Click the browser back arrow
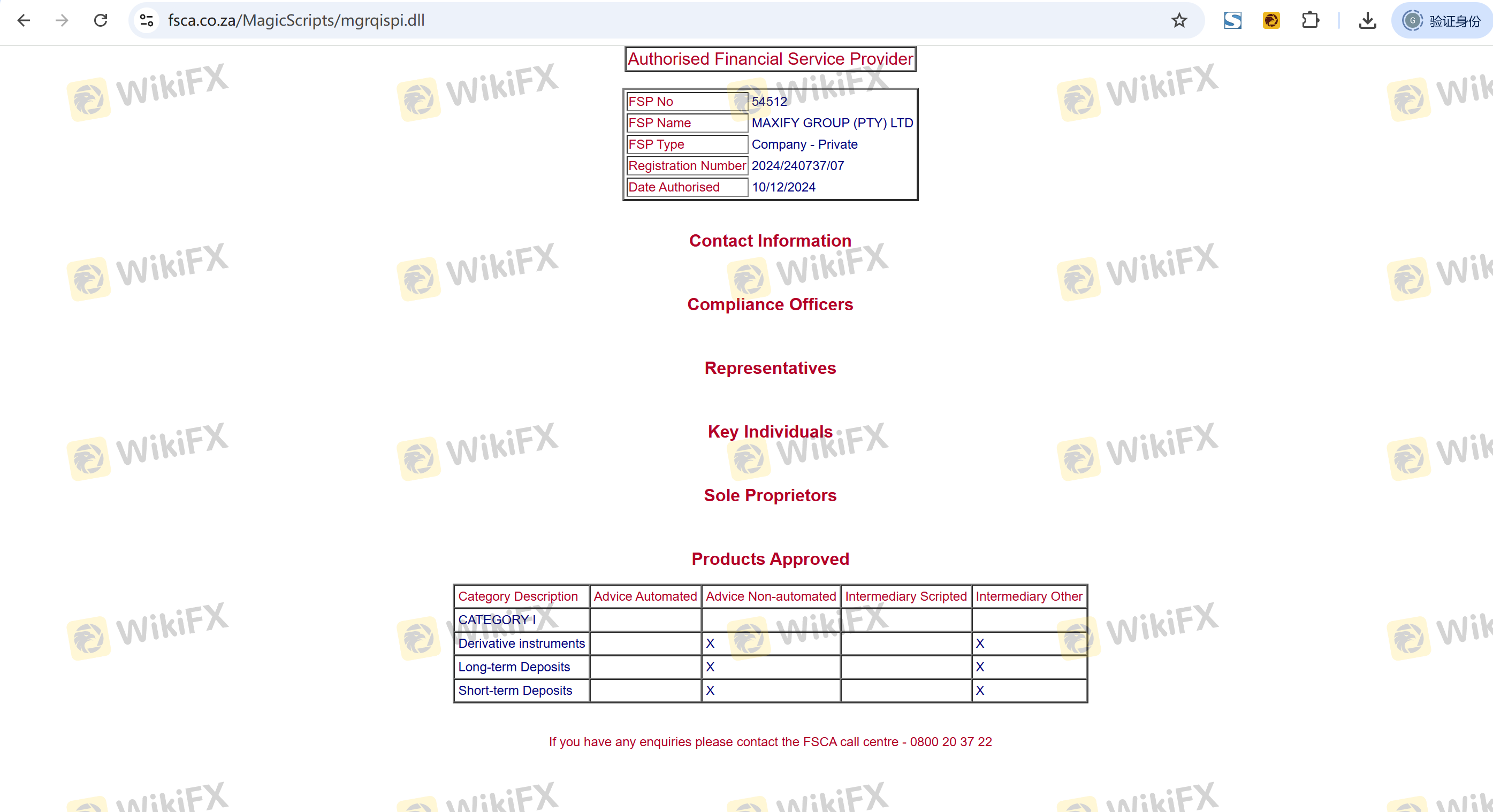 [24, 21]
